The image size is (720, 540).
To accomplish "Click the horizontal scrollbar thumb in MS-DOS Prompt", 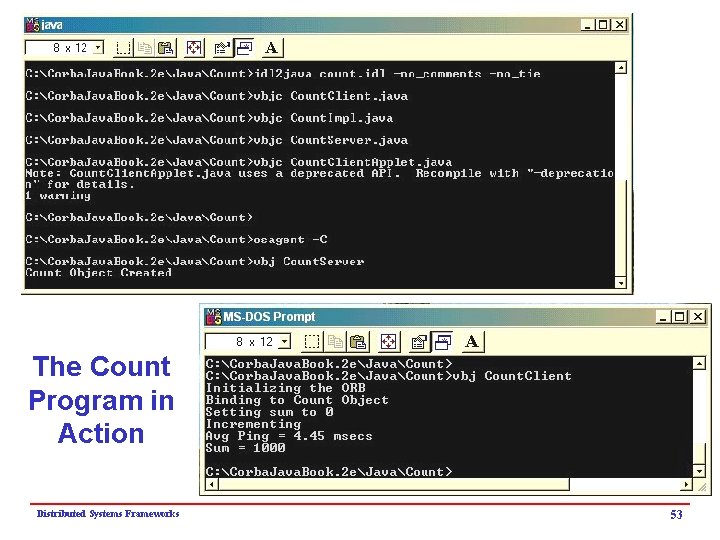I will pyautogui.click(x=394, y=484).
